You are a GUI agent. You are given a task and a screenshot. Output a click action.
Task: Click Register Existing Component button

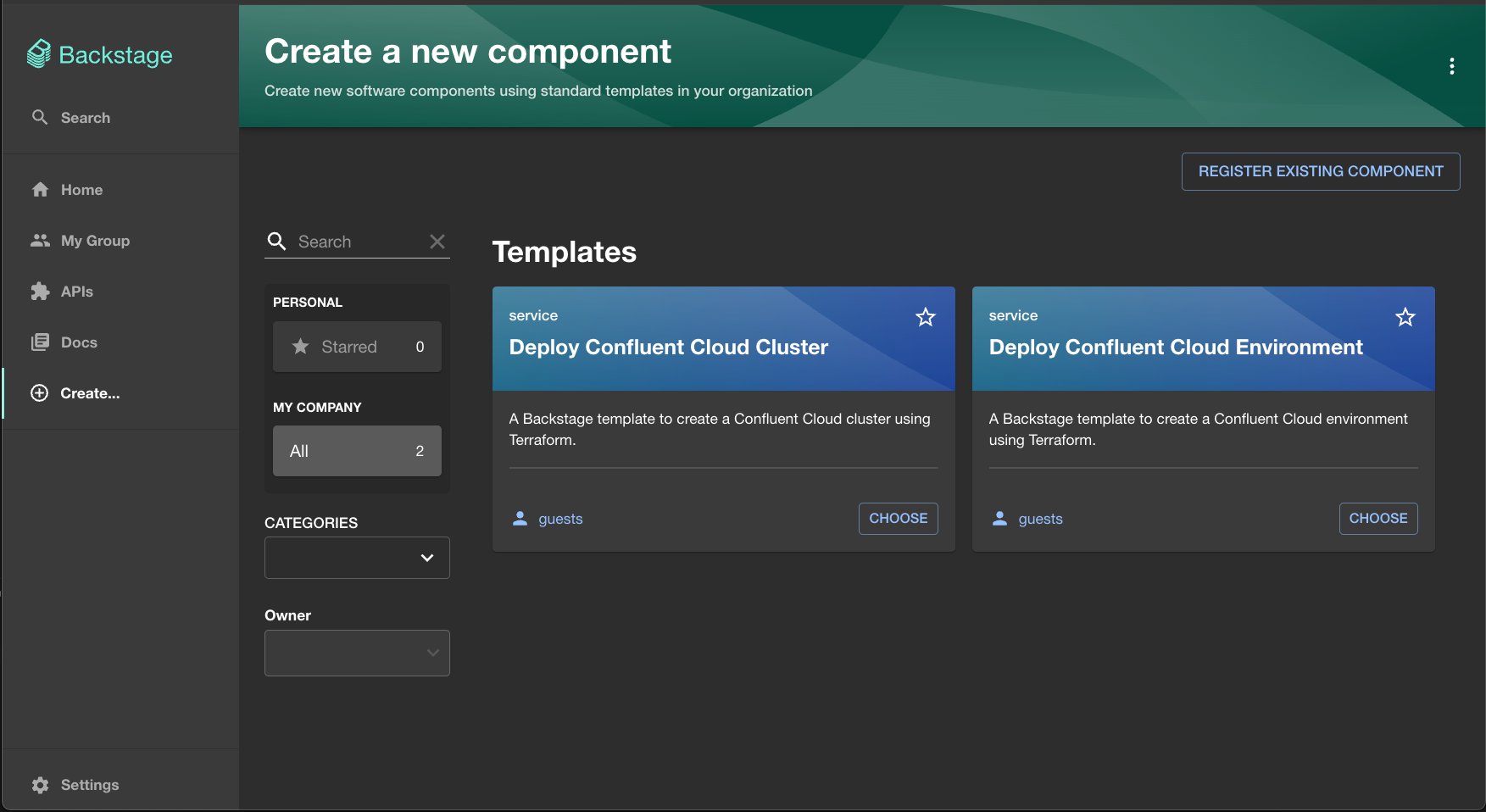1321,171
